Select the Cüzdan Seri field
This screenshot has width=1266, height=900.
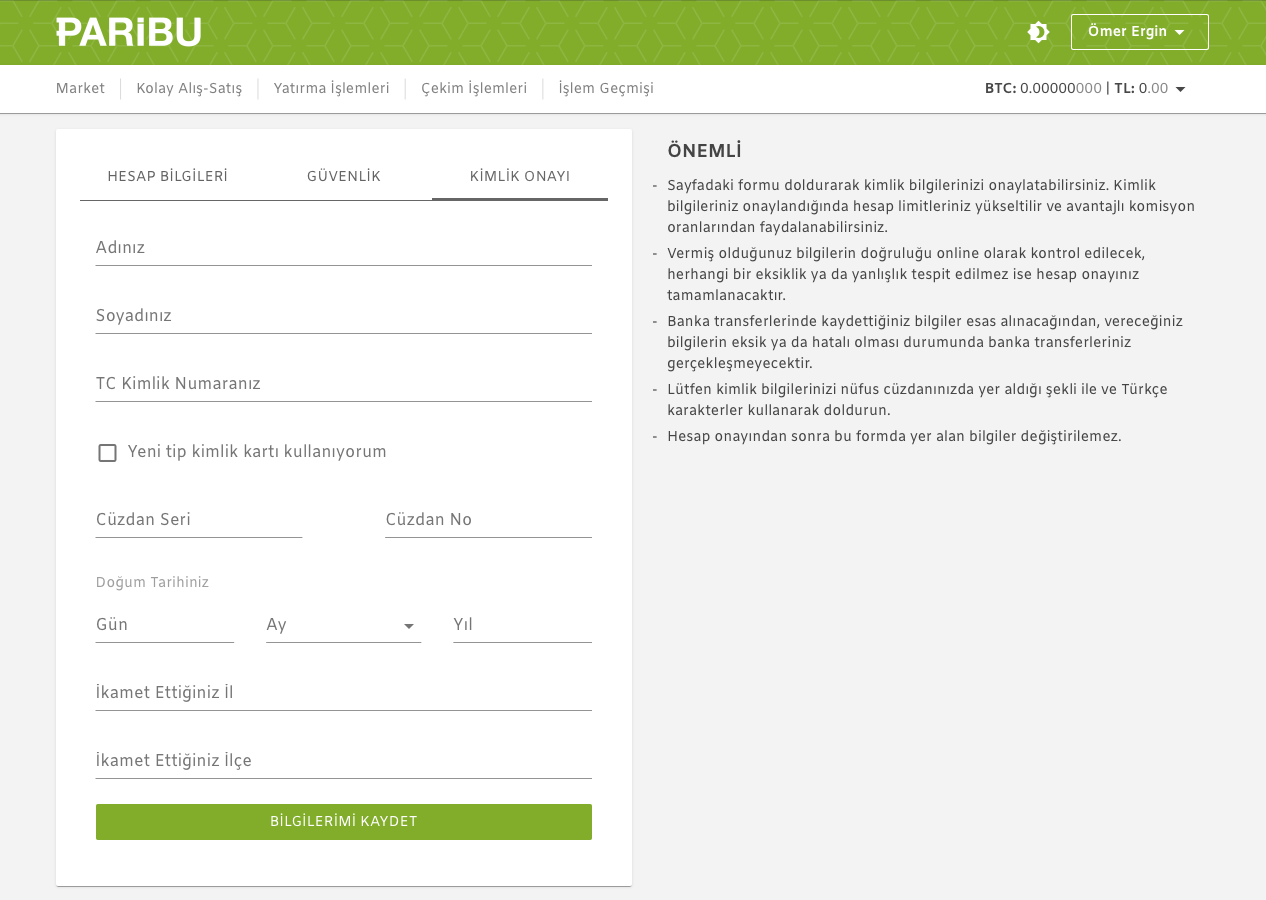click(x=198, y=521)
